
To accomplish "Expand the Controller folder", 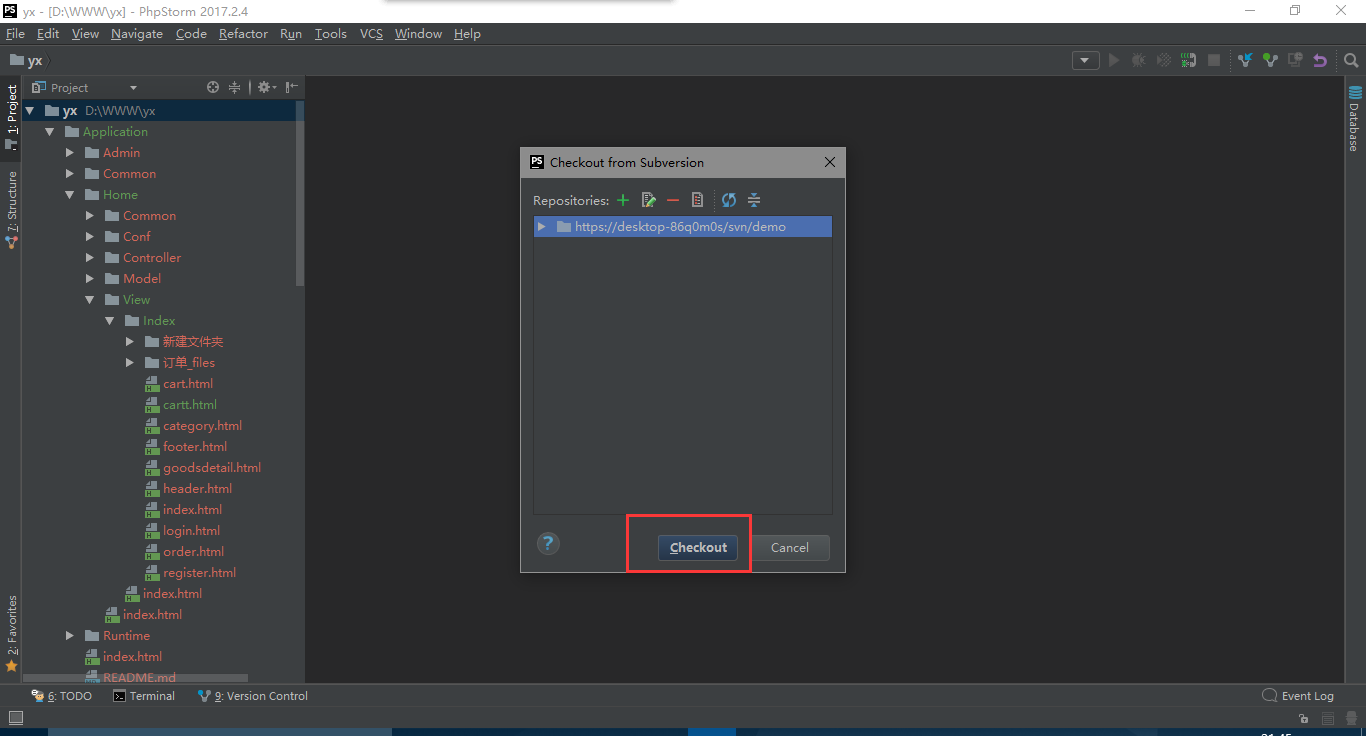I will [90, 258].
